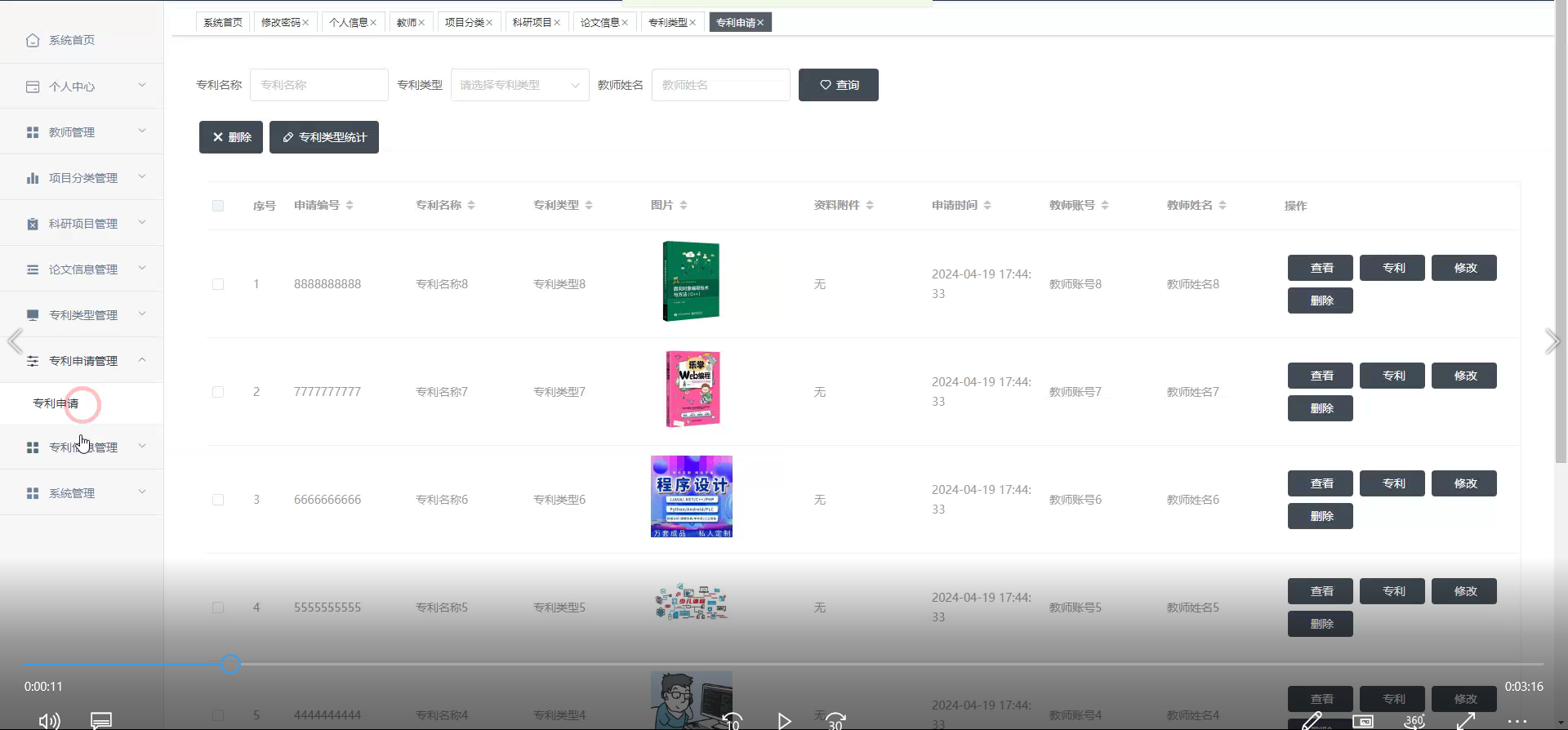Viewport: 1568px width, 730px height.
Task: Click the 专利类型管理 monitor icon
Action: click(33, 315)
